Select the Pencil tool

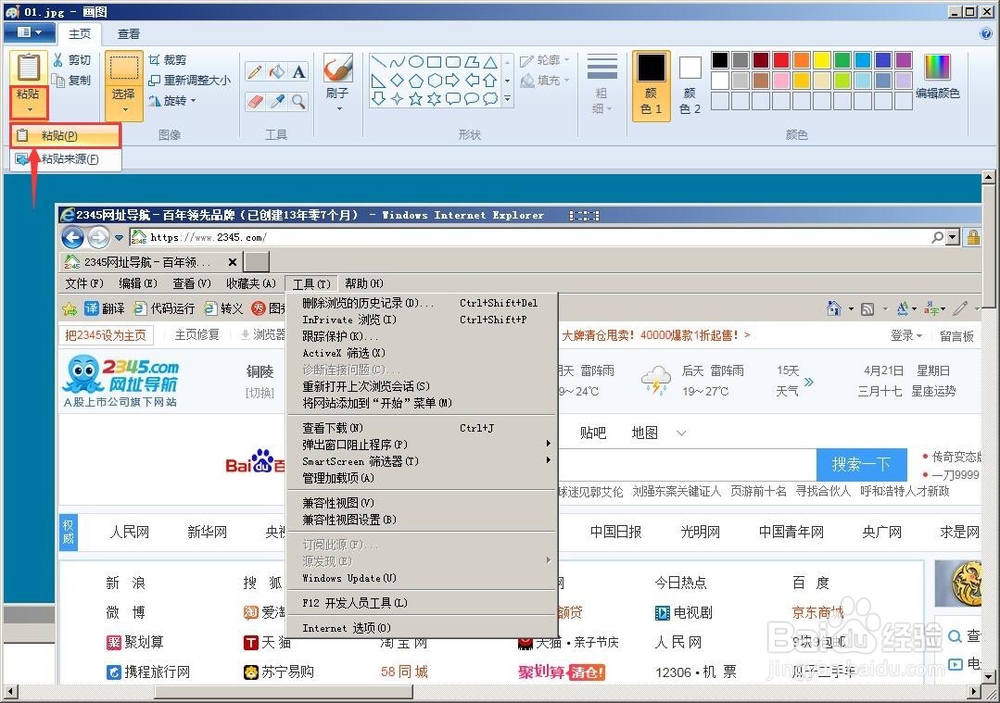(254, 71)
